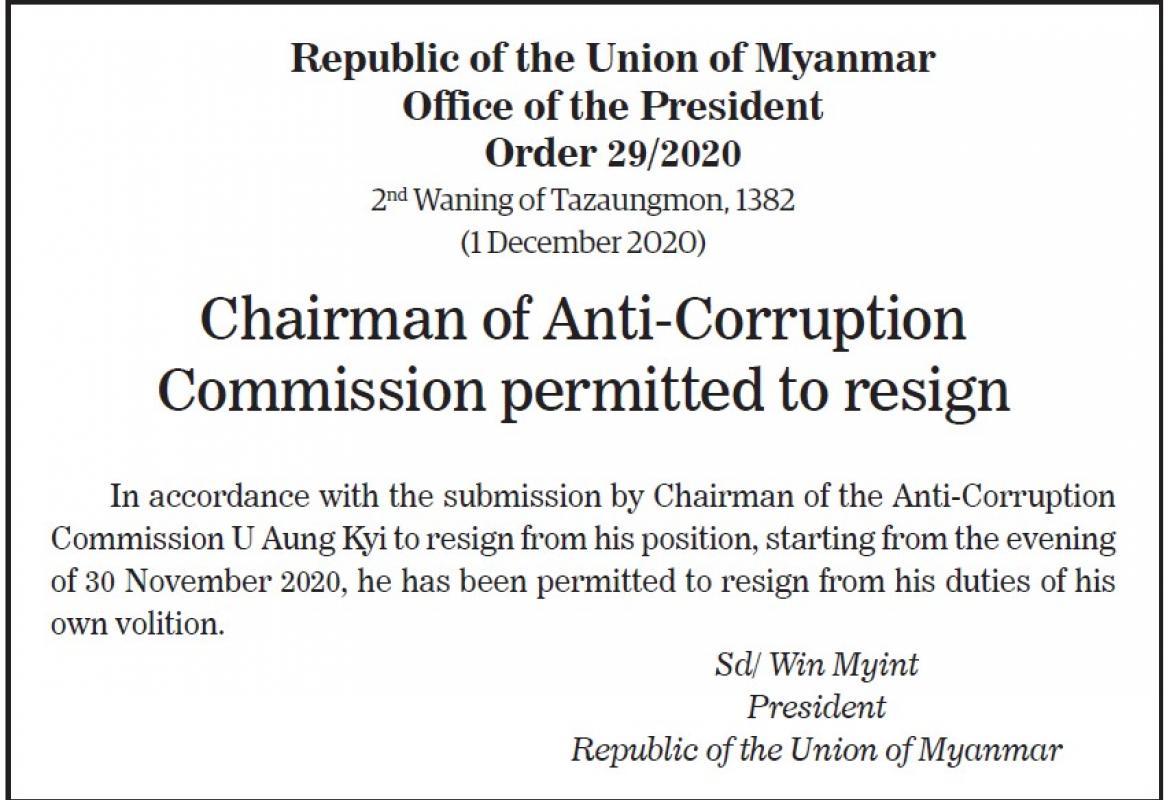
Task: Click '30 November 2020' in body text
Action: pyautogui.click(x=199, y=582)
